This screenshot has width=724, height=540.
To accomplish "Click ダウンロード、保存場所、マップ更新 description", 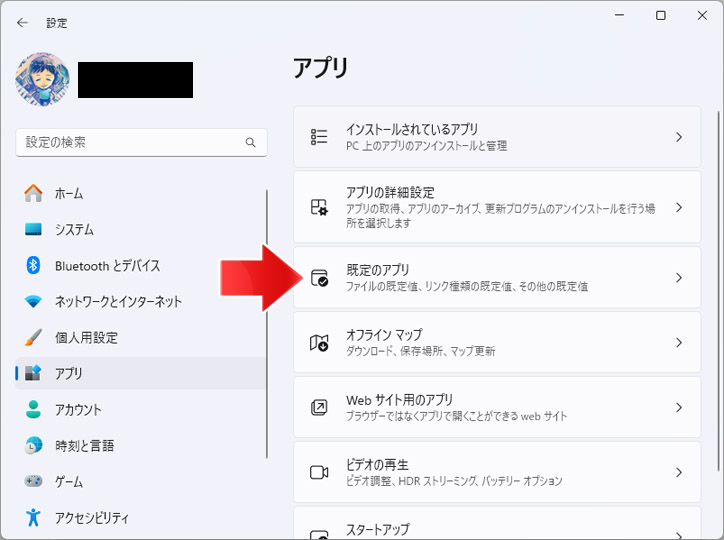I will 420,351.
